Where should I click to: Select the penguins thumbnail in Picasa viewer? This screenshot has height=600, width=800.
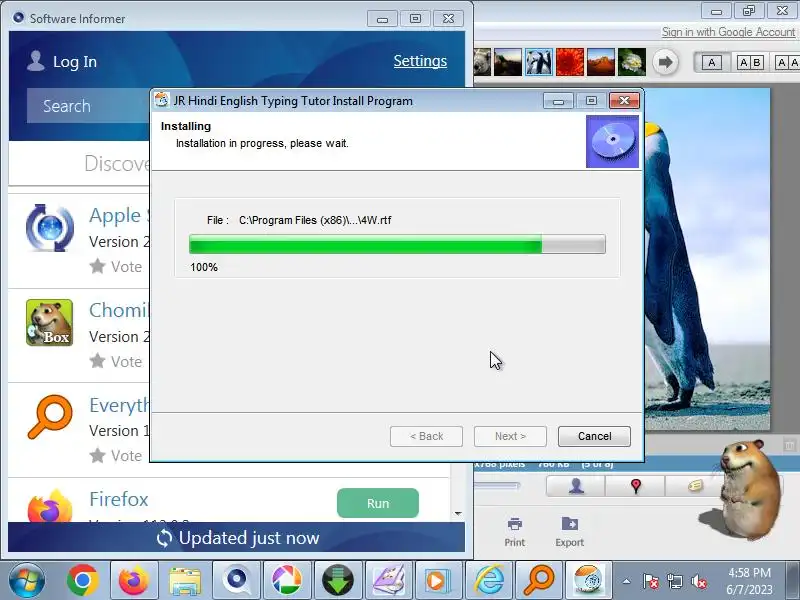[538, 62]
